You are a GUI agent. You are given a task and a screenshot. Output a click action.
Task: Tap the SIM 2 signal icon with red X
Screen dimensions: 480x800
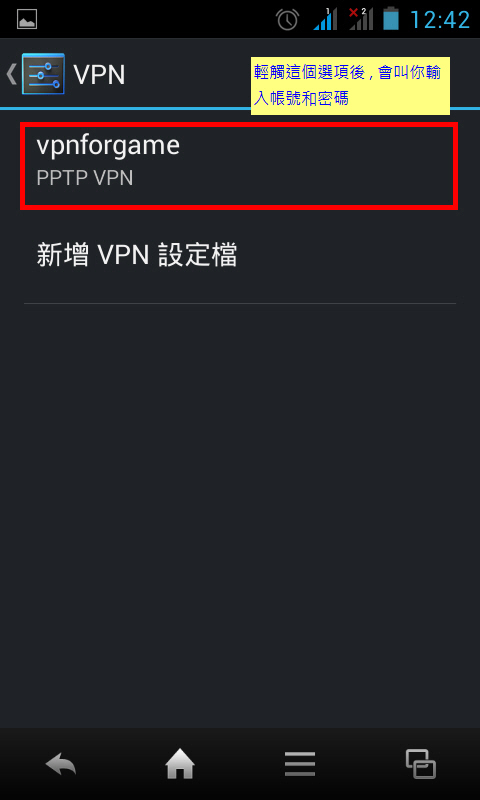[361, 19]
